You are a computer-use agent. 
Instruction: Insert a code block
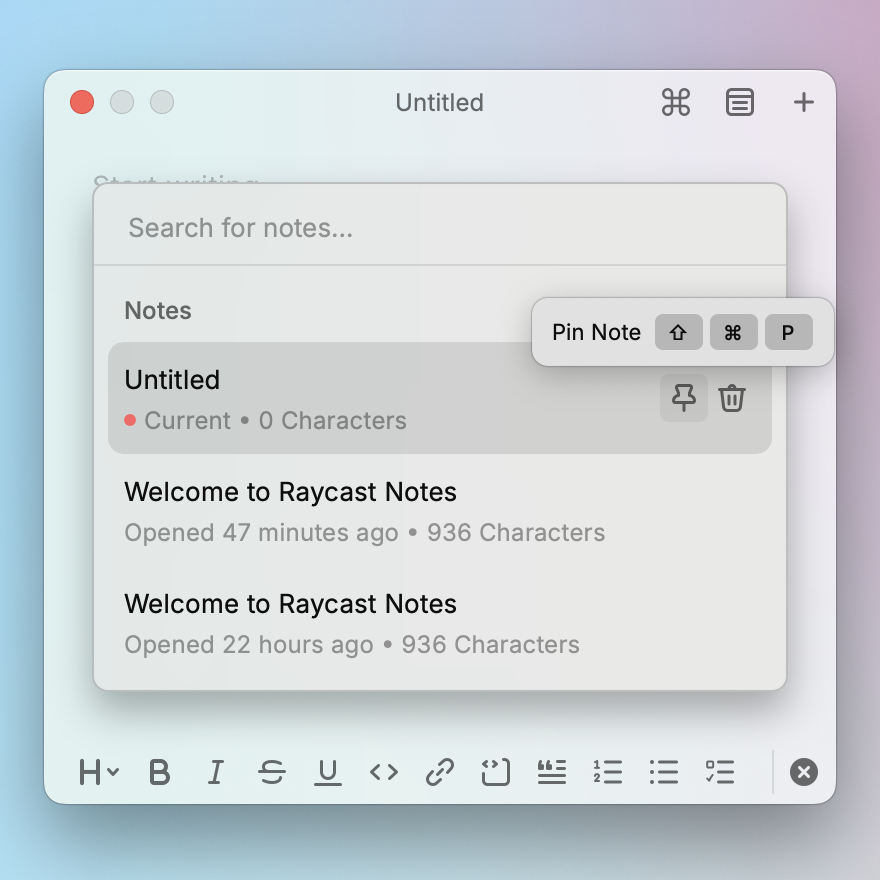pos(496,772)
